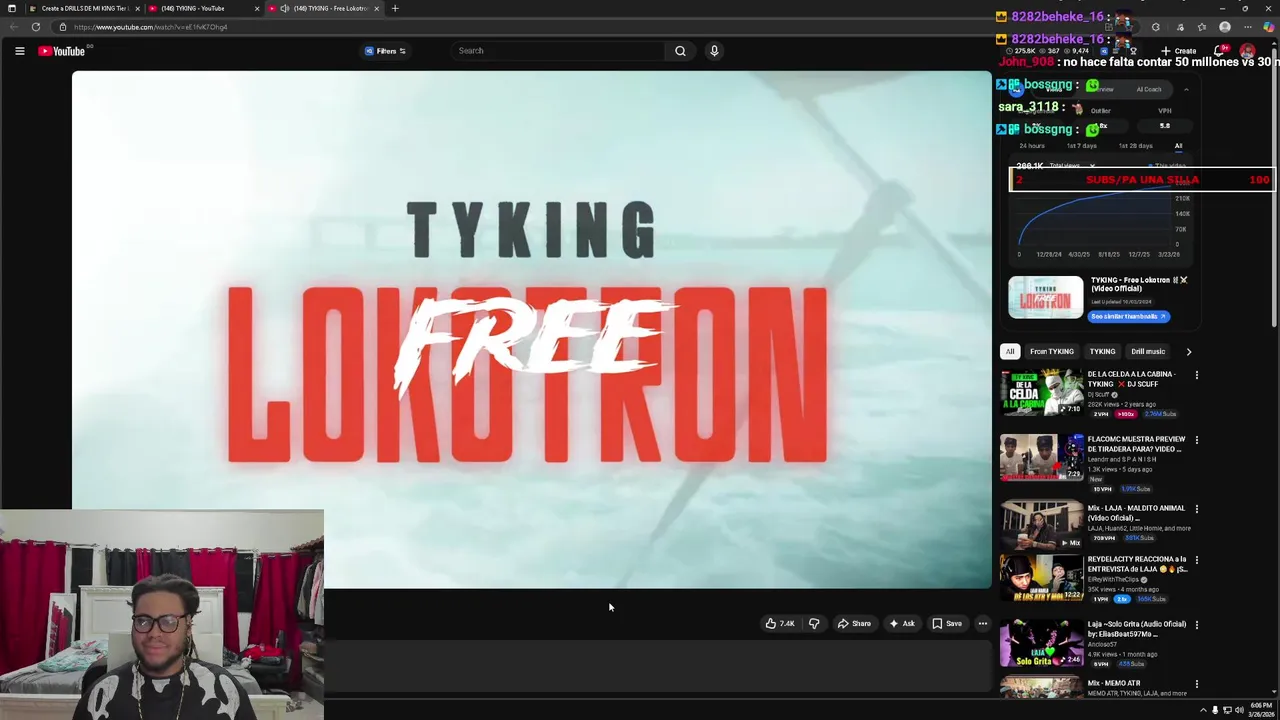Open a new browser tab
This screenshot has width=1280, height=720.
tap(395, 8)
